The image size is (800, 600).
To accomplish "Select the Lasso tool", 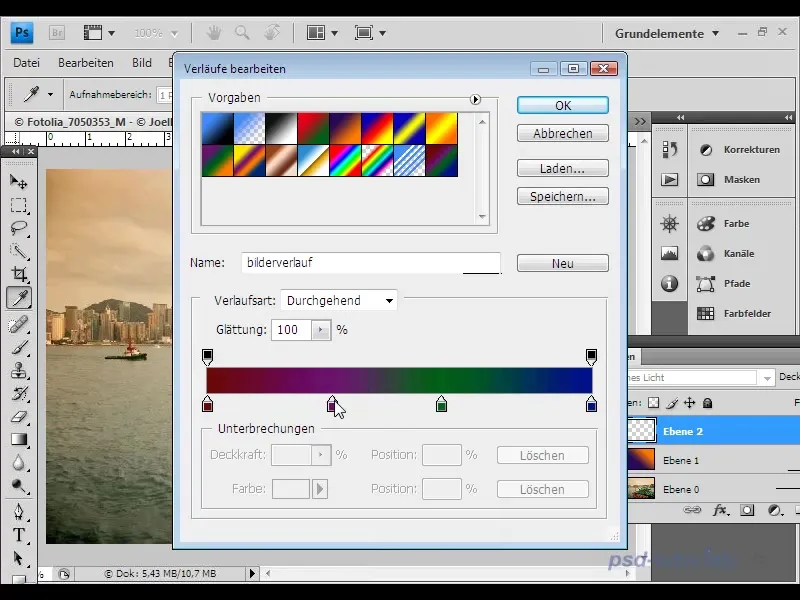I will [19, 228].
